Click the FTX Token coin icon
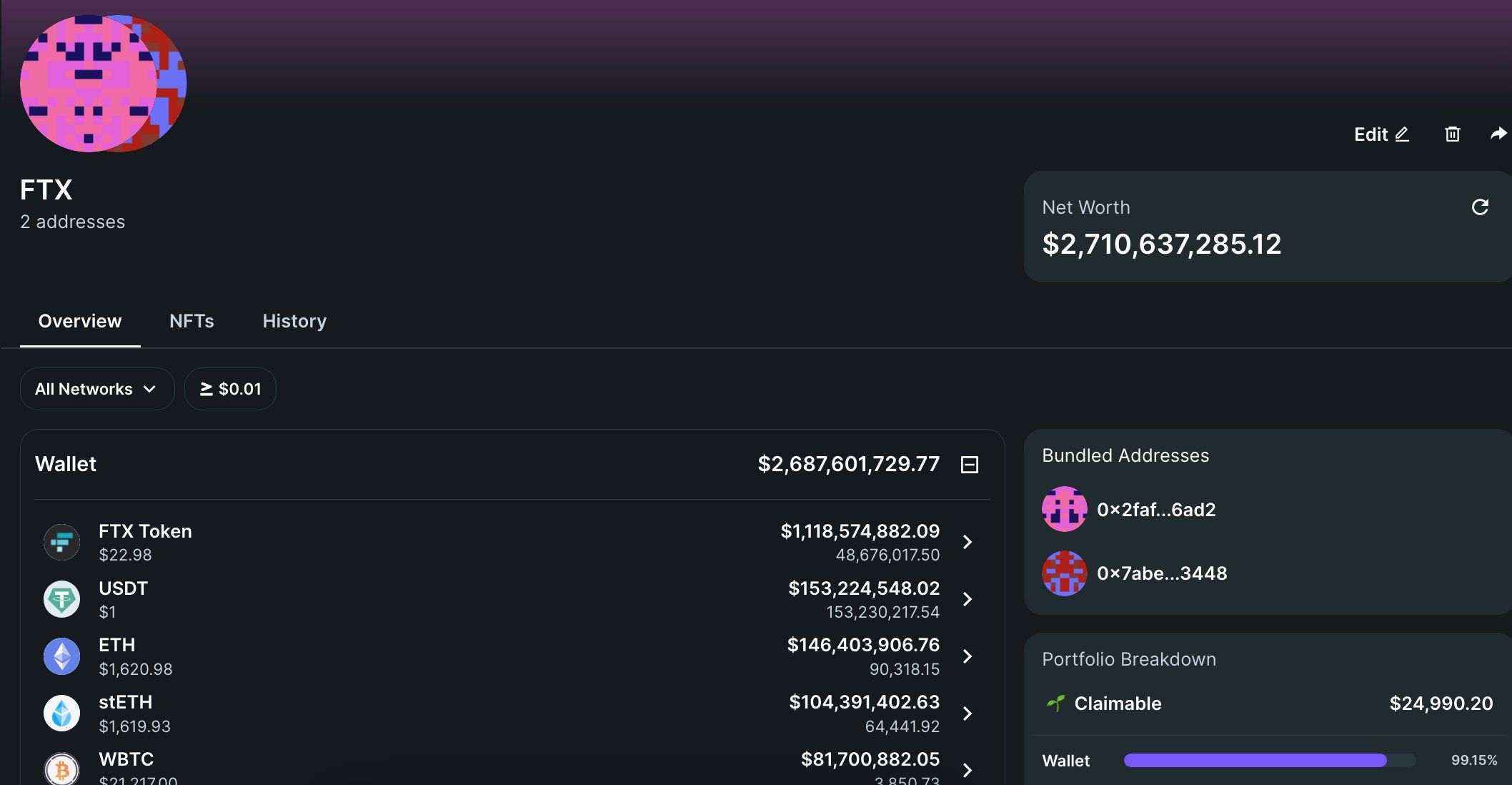This screenshot has width=1512, height=785. (62, 542)
